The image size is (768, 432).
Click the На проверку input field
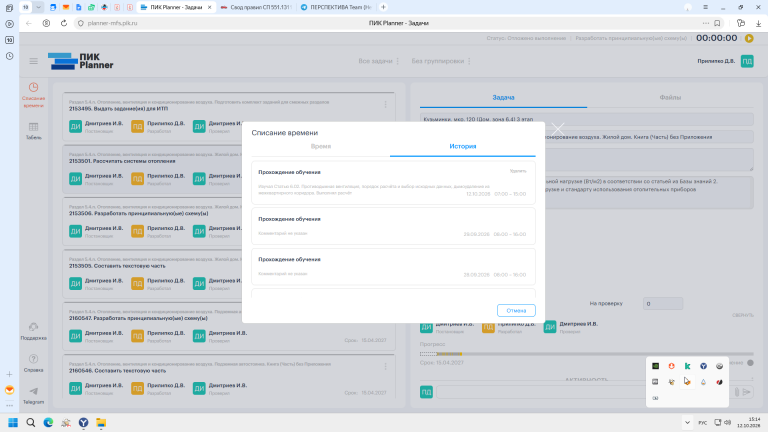pos(663,304)
